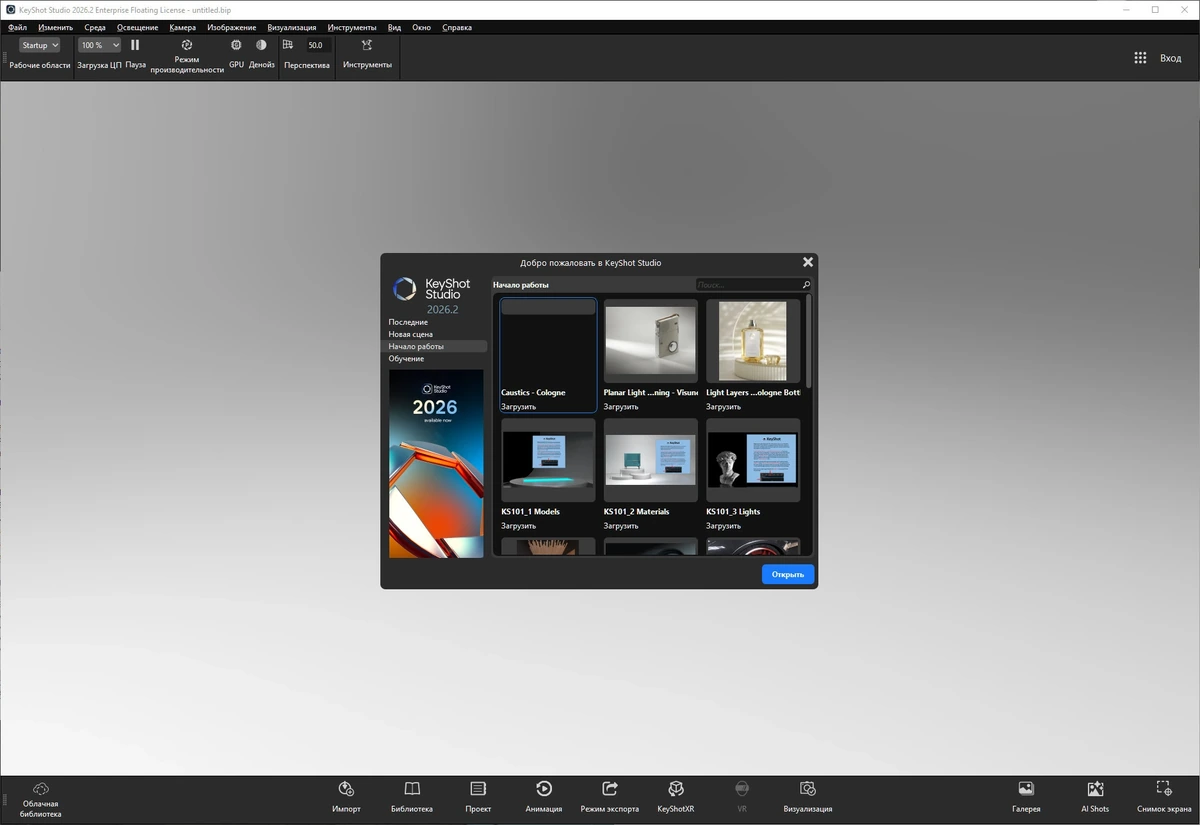Select the KS101_3 Lights thumbnail
This screenshot has width=1200, height=825.
(753, 461)
